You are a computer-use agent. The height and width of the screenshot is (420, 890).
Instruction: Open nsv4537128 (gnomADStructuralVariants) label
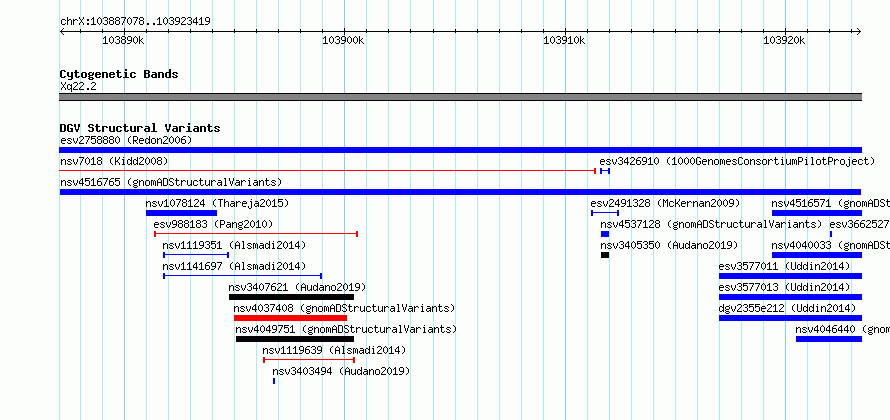tap(711, 224)
